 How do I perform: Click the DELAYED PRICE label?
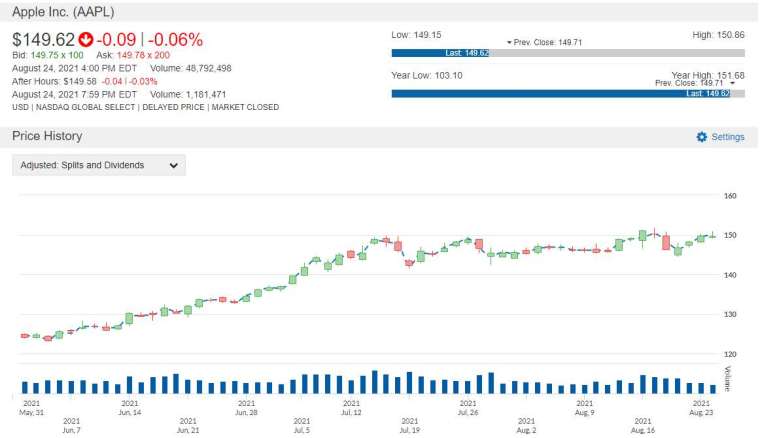[x=174, y=107]
